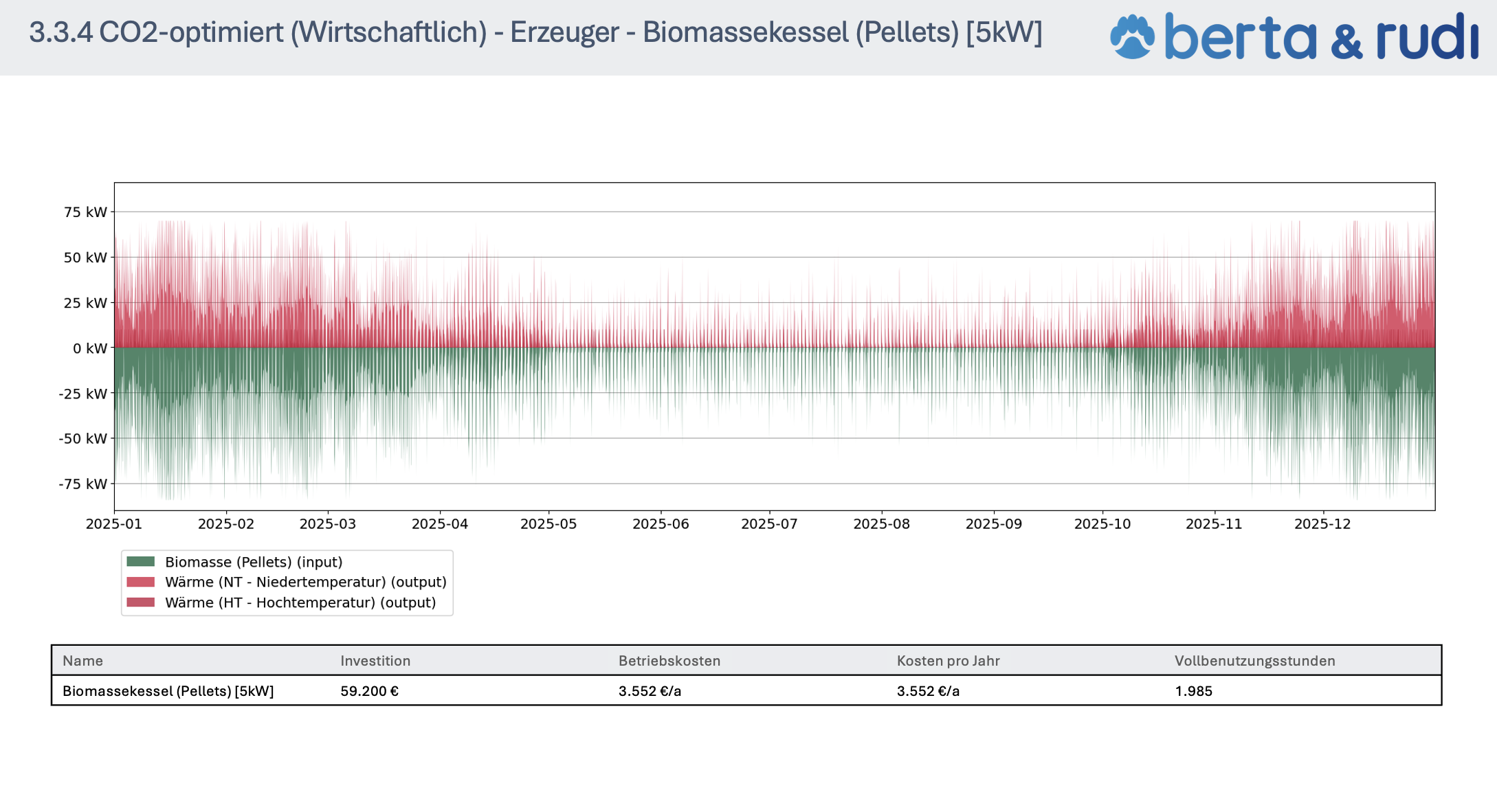The width and height of the screenshot is (1497, 812).
Task: Click the 2025-12 x-axis tick label
Action: pyautogui.click(x=1322, y=524)
